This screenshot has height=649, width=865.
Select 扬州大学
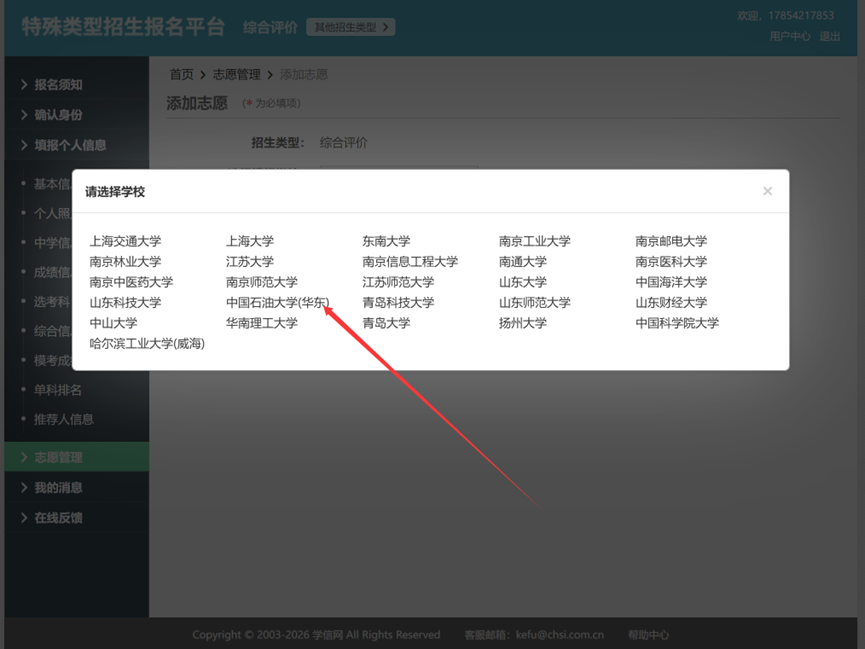(522, 323)
